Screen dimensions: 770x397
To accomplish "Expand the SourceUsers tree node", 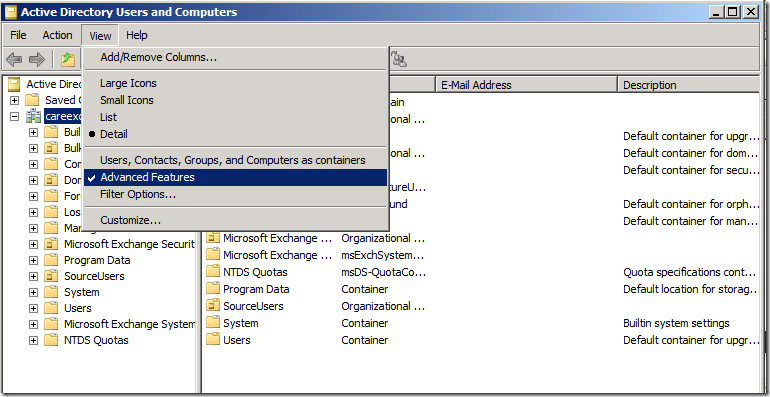I will point(33,276).
